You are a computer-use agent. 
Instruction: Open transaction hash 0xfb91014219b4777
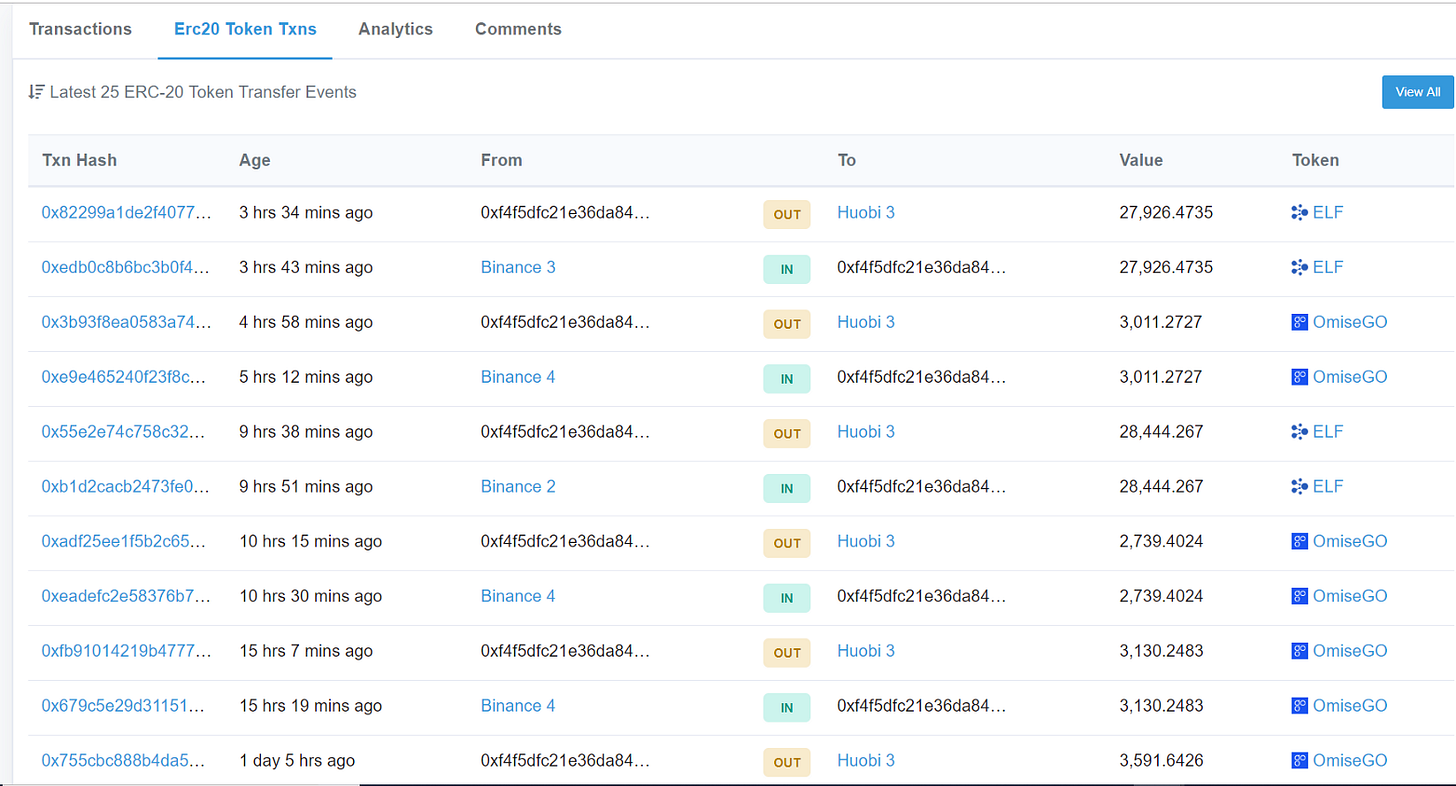pos(126,651)
